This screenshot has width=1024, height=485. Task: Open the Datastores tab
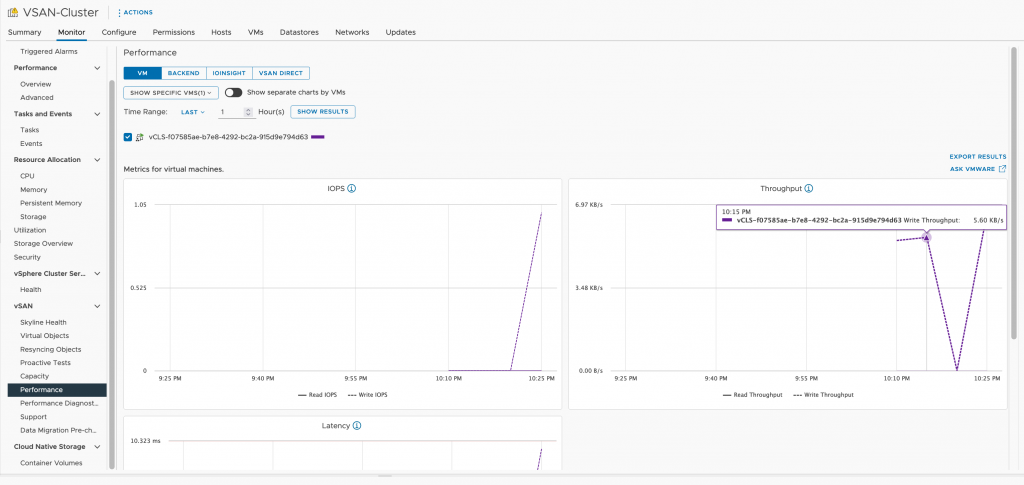[x=299, y=32]
